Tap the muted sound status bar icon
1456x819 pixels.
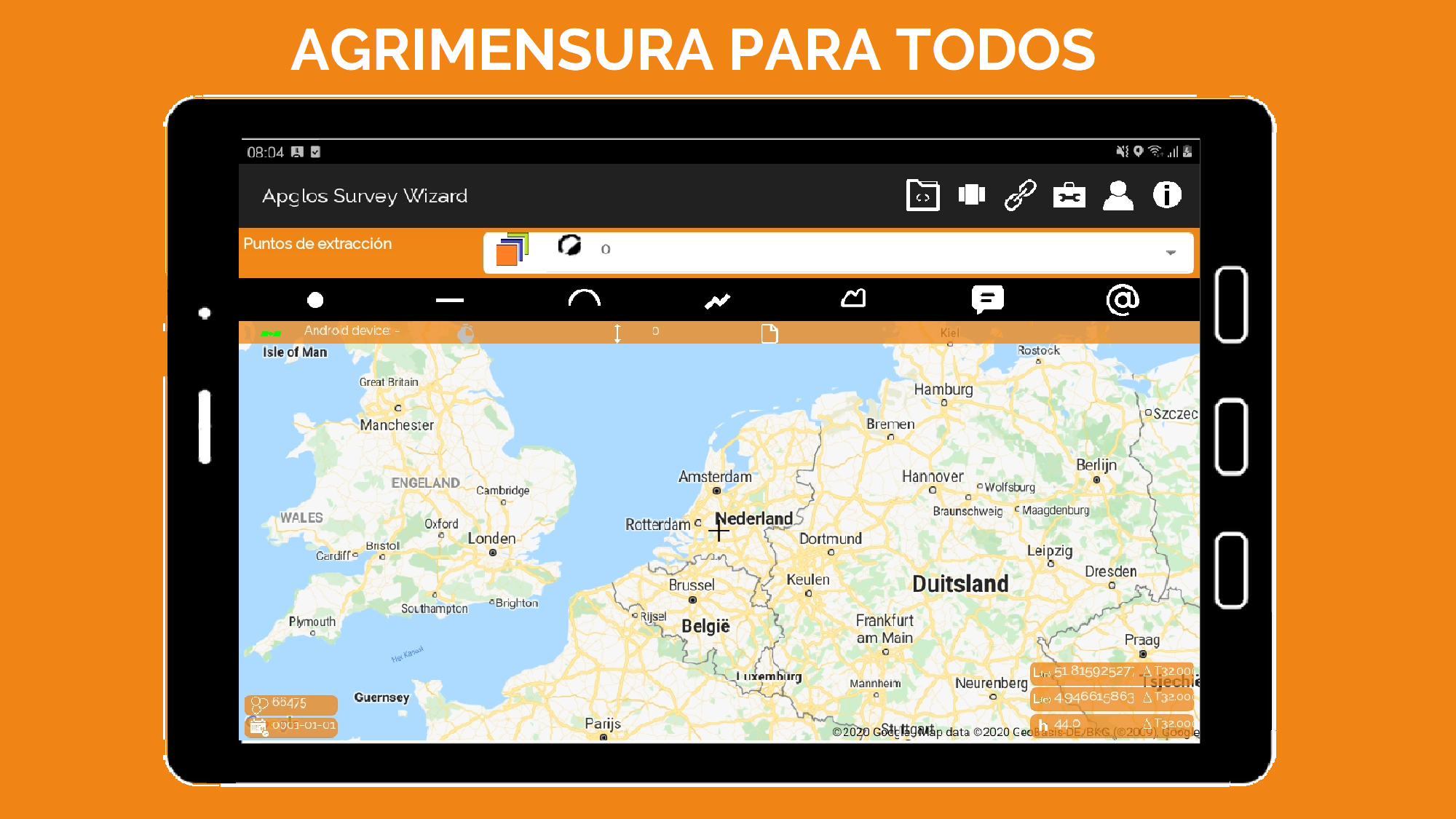coord(1122,151)
